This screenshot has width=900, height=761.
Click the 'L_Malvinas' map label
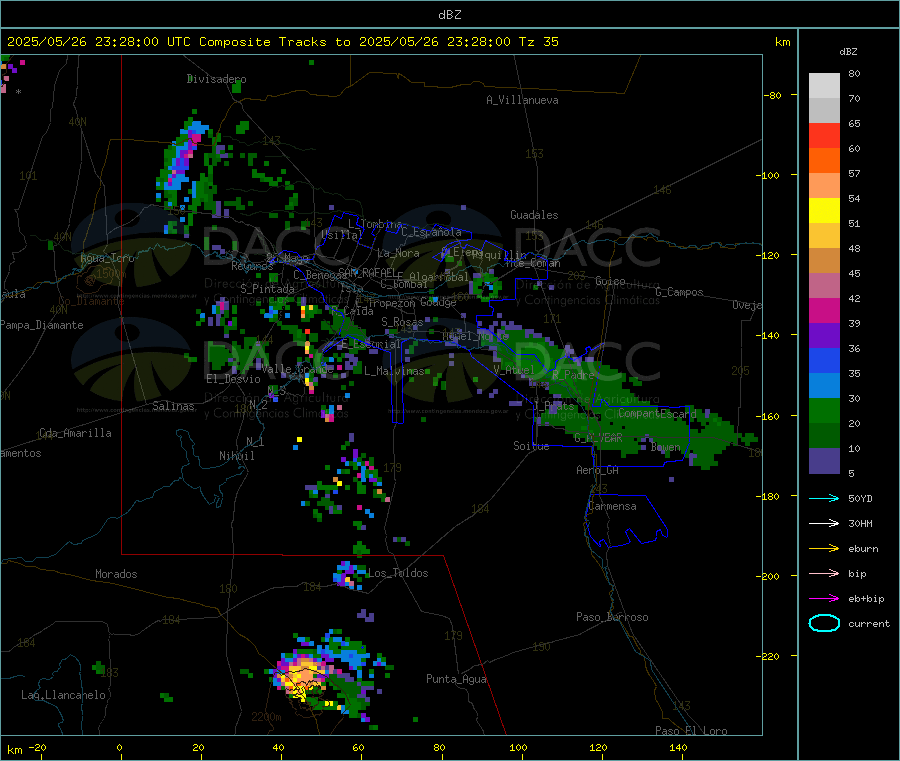pyautogui.click(x=394, y=371)
